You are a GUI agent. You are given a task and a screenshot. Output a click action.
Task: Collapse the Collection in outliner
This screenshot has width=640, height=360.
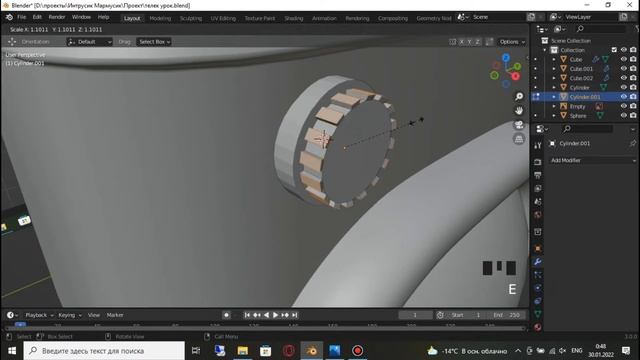[544, 50]
